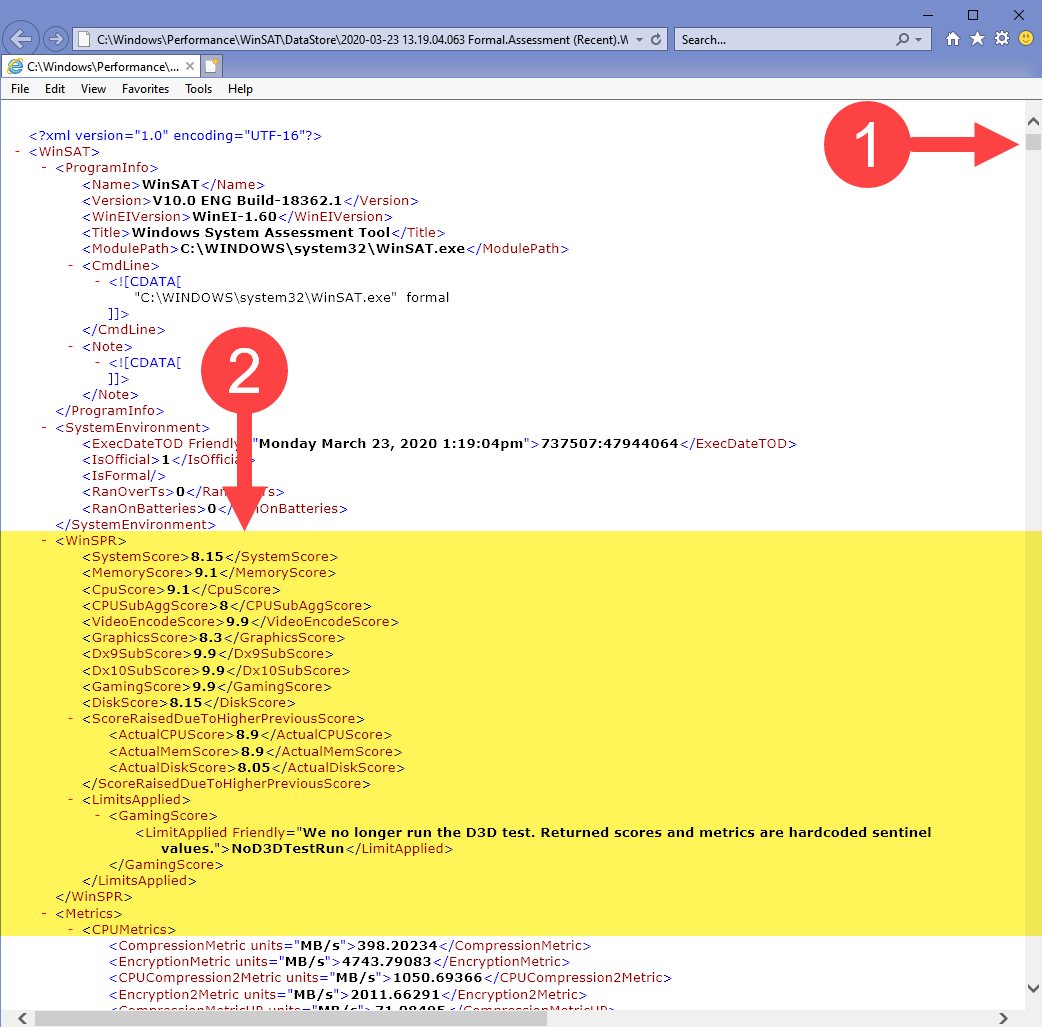Image resolution: width=1042 pixels, height=1027 pixels.
Task: Minimize the Internet Explorer window
Action: pos(928,15)
